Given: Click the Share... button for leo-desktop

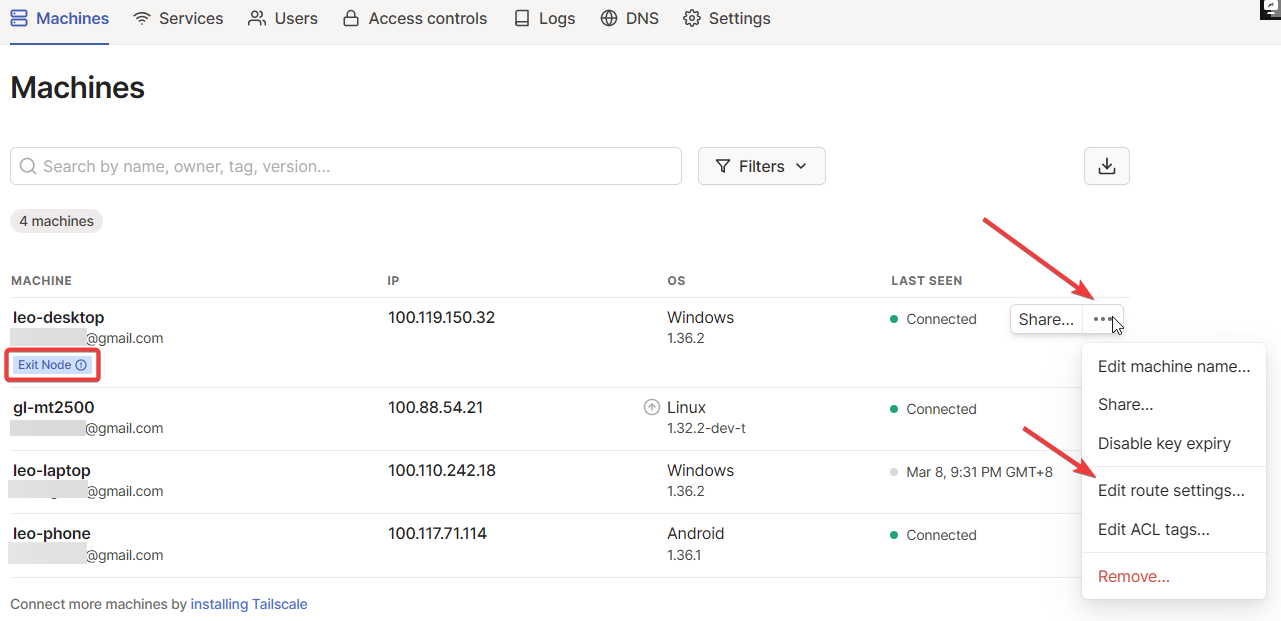Looking at the screenshot, I should (x=1046, y=320).
